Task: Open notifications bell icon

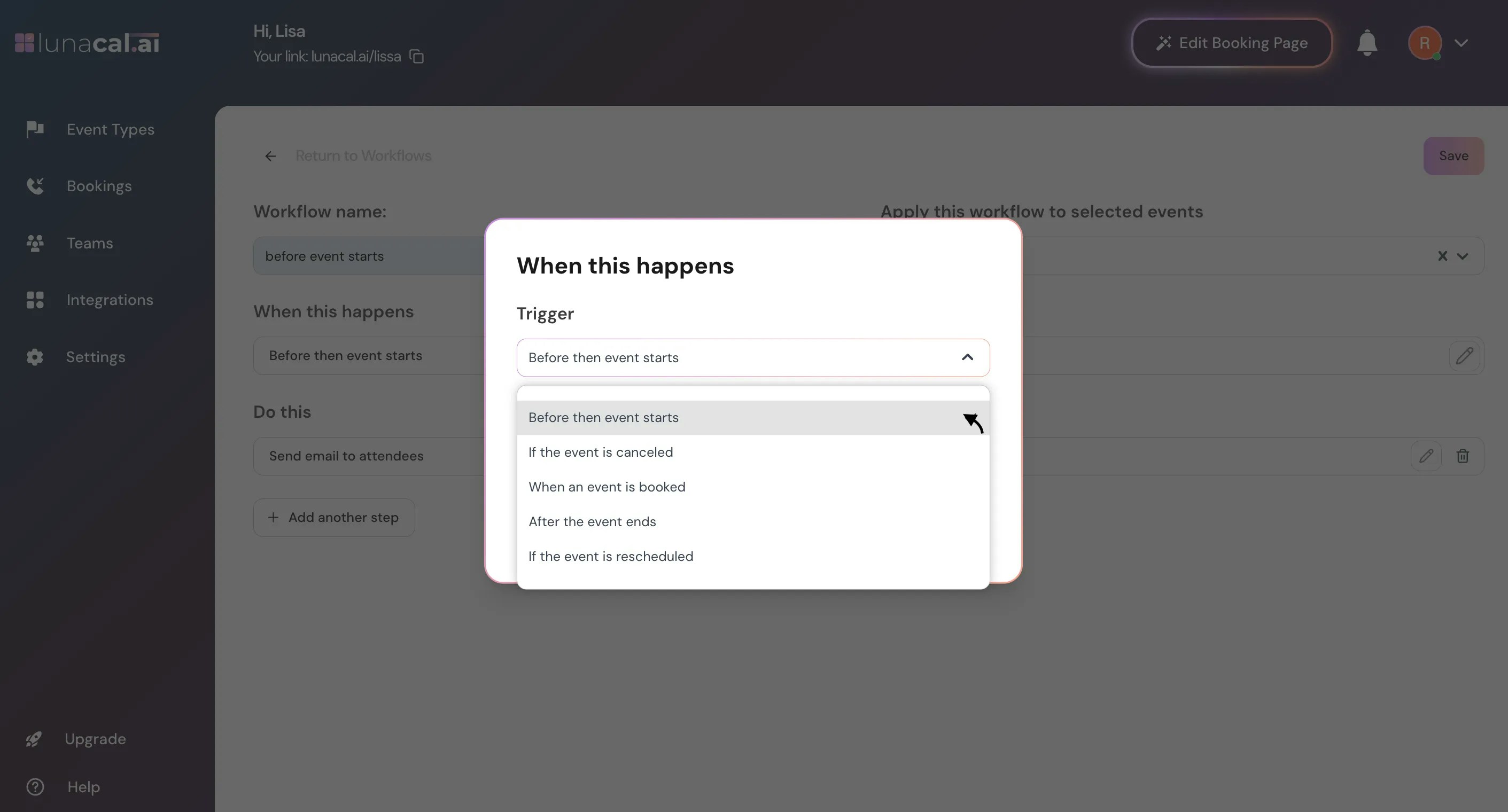Action: tap(1367, 43)
